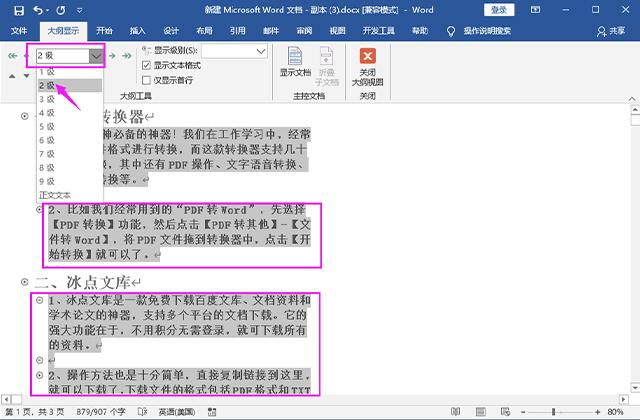Select 正文文本 in the level list
640x420 pixels.
point(69,195)
